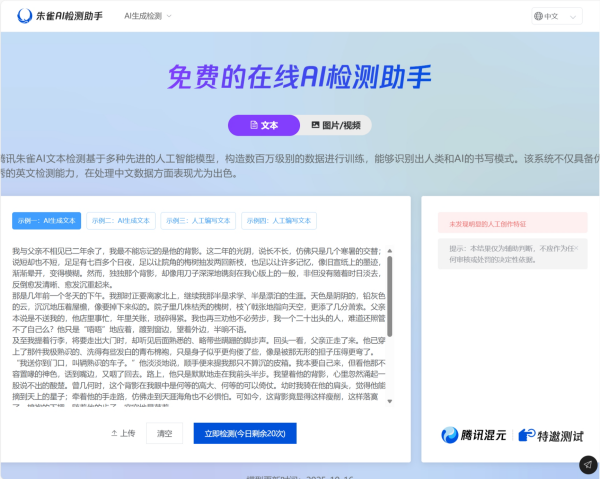Load 示例一: AI生成文本 sample
The image size is (600, 479).
coord(46,221)
